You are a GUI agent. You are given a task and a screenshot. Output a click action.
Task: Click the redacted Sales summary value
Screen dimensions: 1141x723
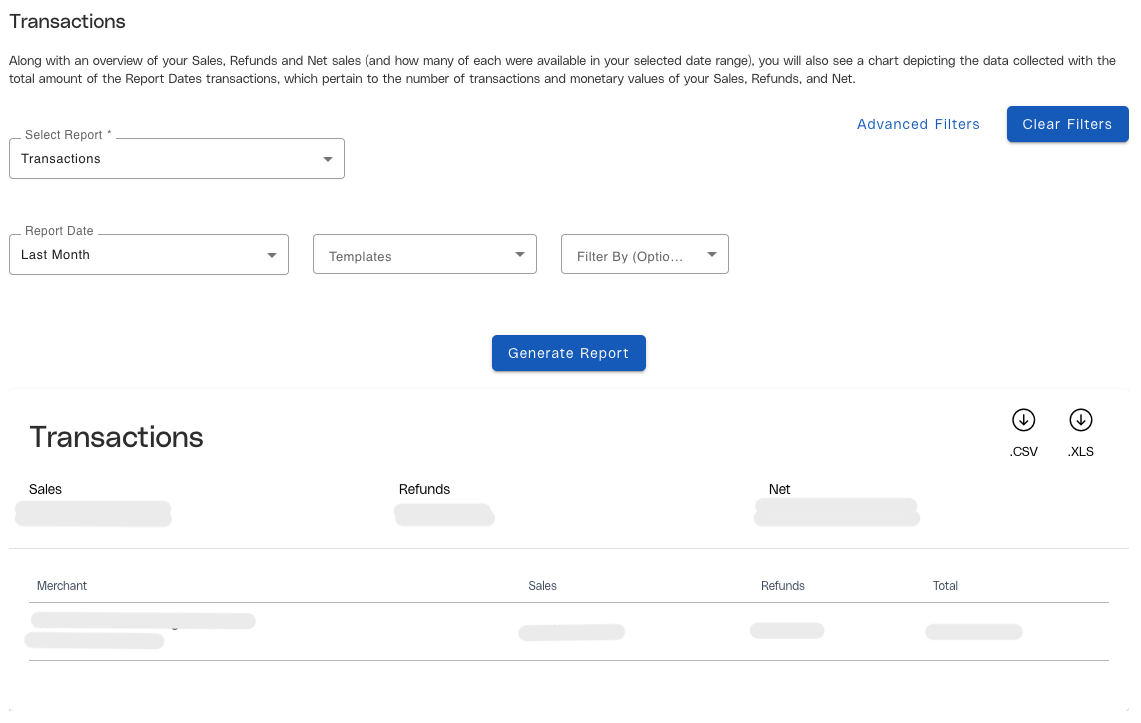coord(93,514)
